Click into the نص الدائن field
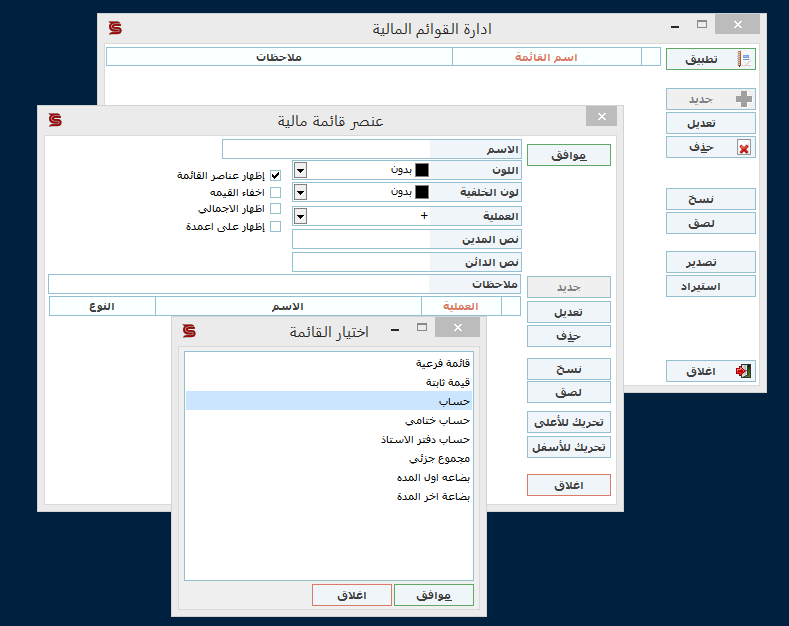The width and height of the screenshot is (789, 626). coord(361,262)
